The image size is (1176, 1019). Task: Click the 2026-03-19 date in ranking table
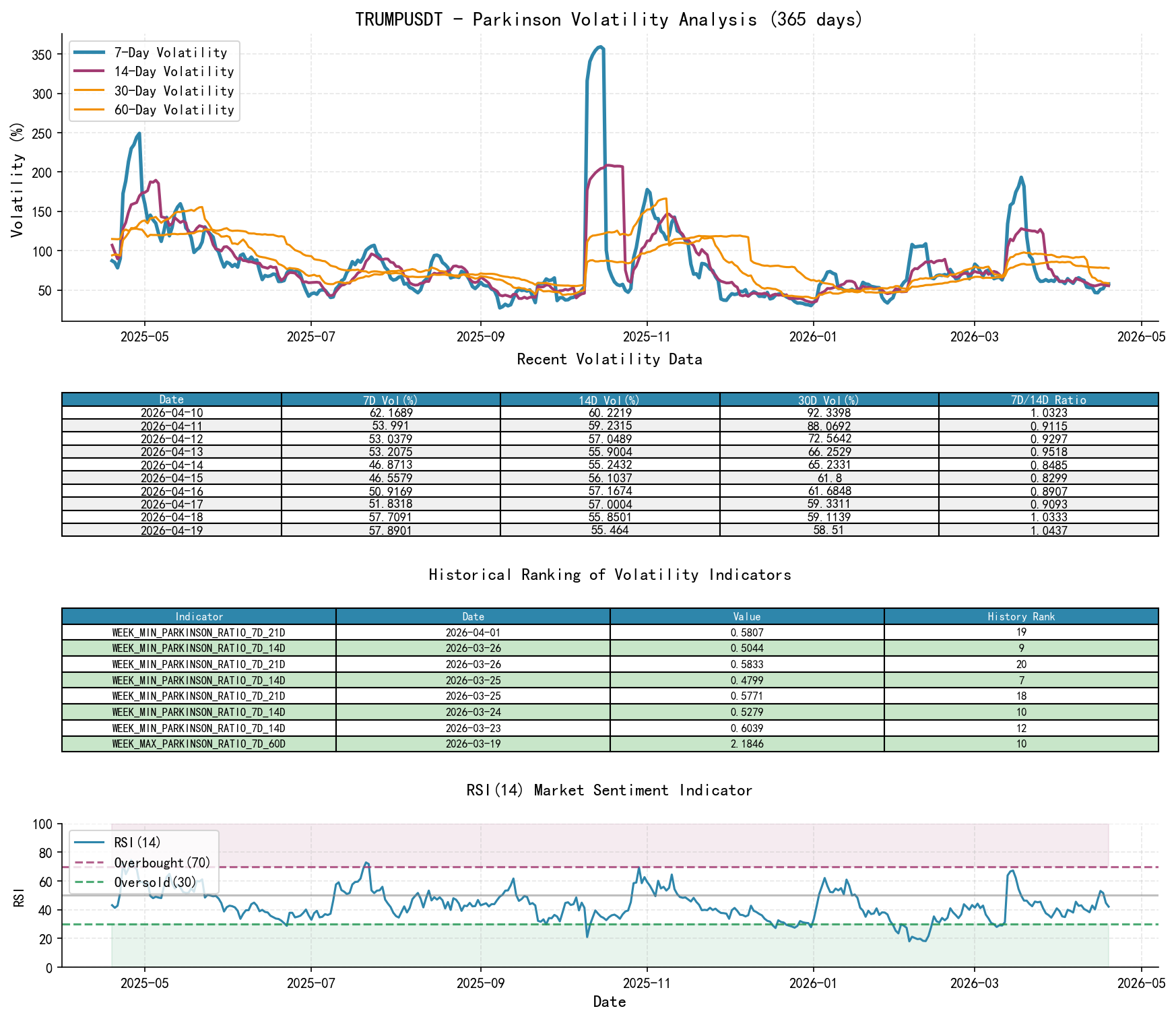(473, 744)
